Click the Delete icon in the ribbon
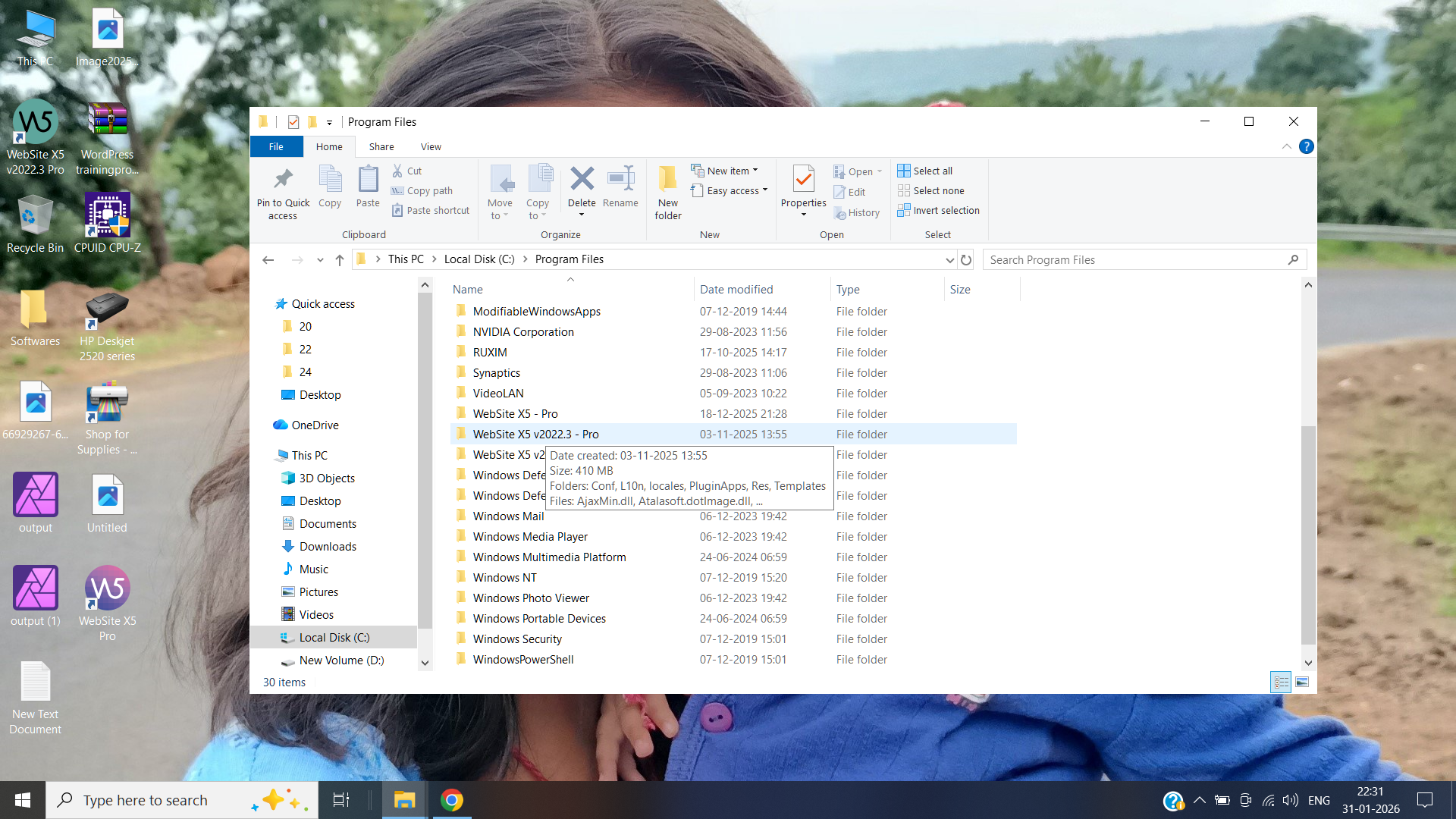 582,180
